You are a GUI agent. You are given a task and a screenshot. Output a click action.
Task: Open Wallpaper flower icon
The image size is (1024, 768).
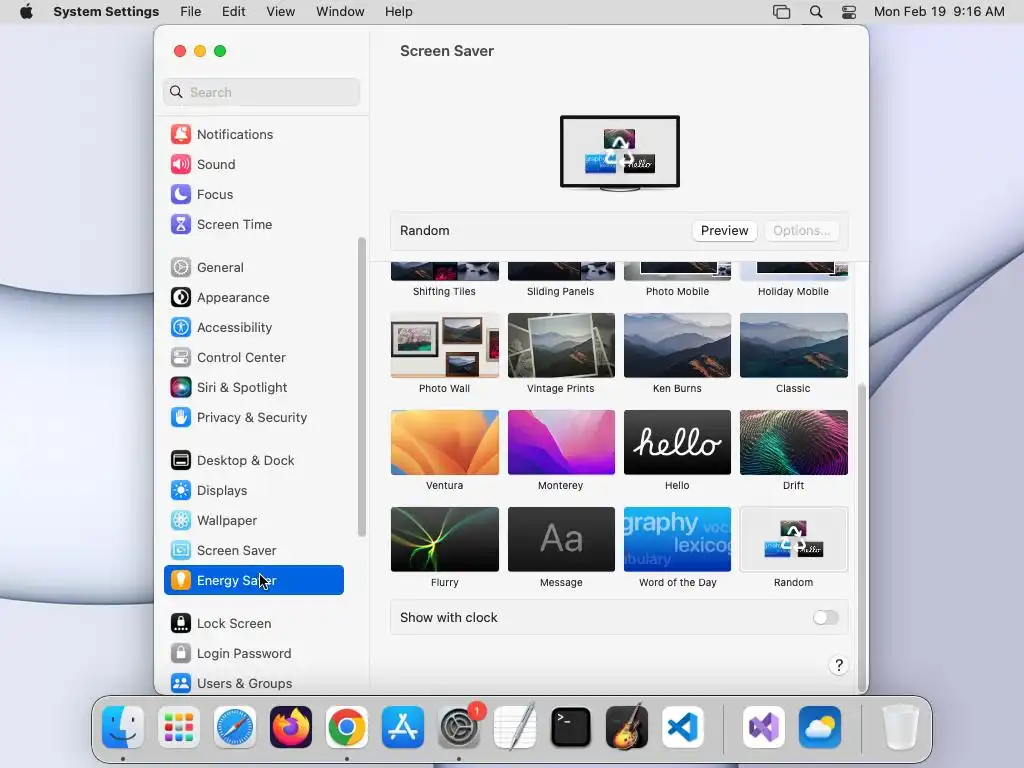181,521
